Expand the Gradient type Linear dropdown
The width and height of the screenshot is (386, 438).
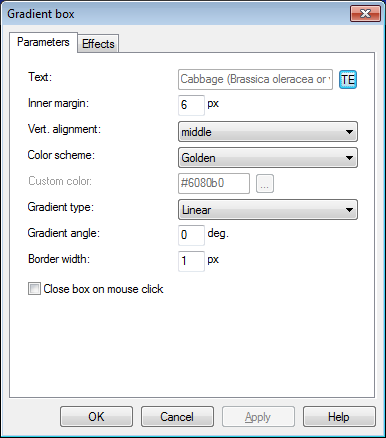tap(268, 210)
